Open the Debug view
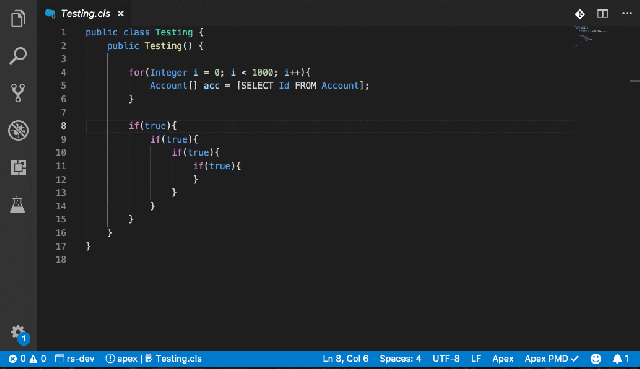This screenshot has height=369, width=640. click(18, 130)
